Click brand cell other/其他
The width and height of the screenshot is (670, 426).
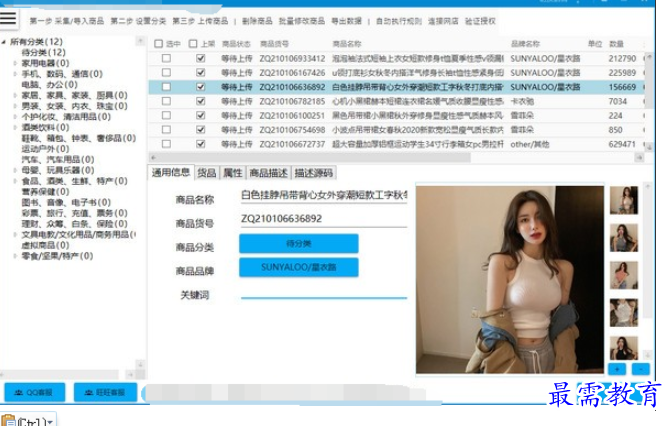click(530, 144)
